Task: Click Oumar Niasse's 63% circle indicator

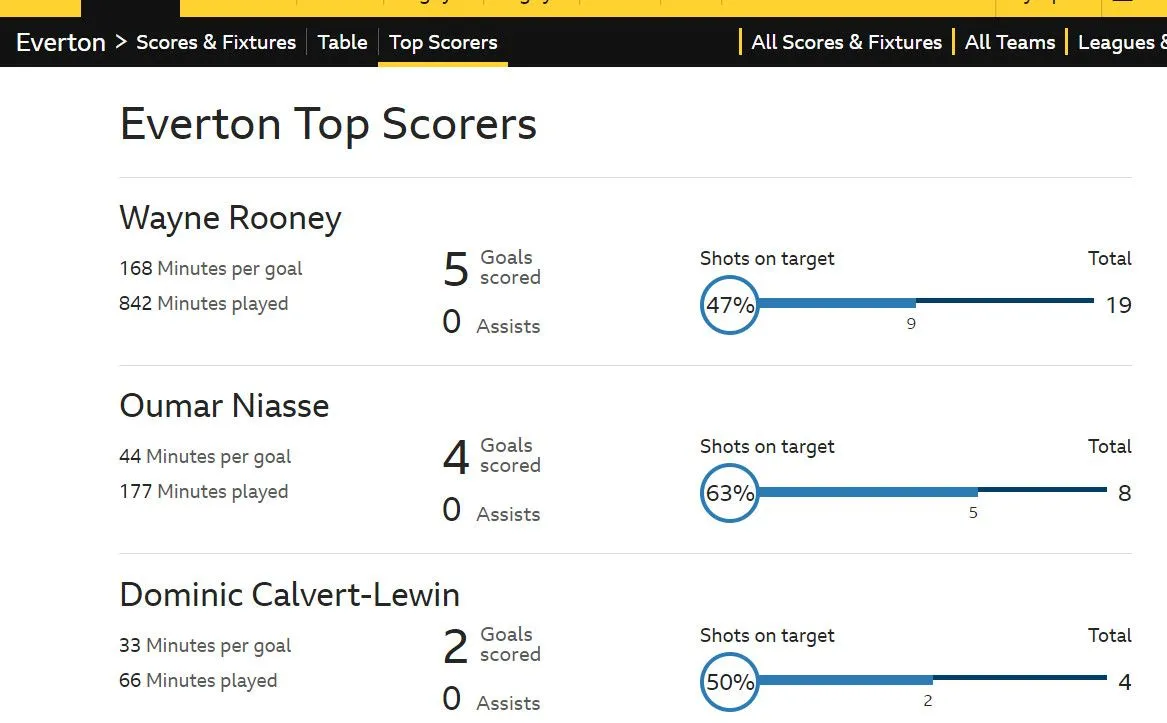Action: pyautogui.click(x=730, y=493)
